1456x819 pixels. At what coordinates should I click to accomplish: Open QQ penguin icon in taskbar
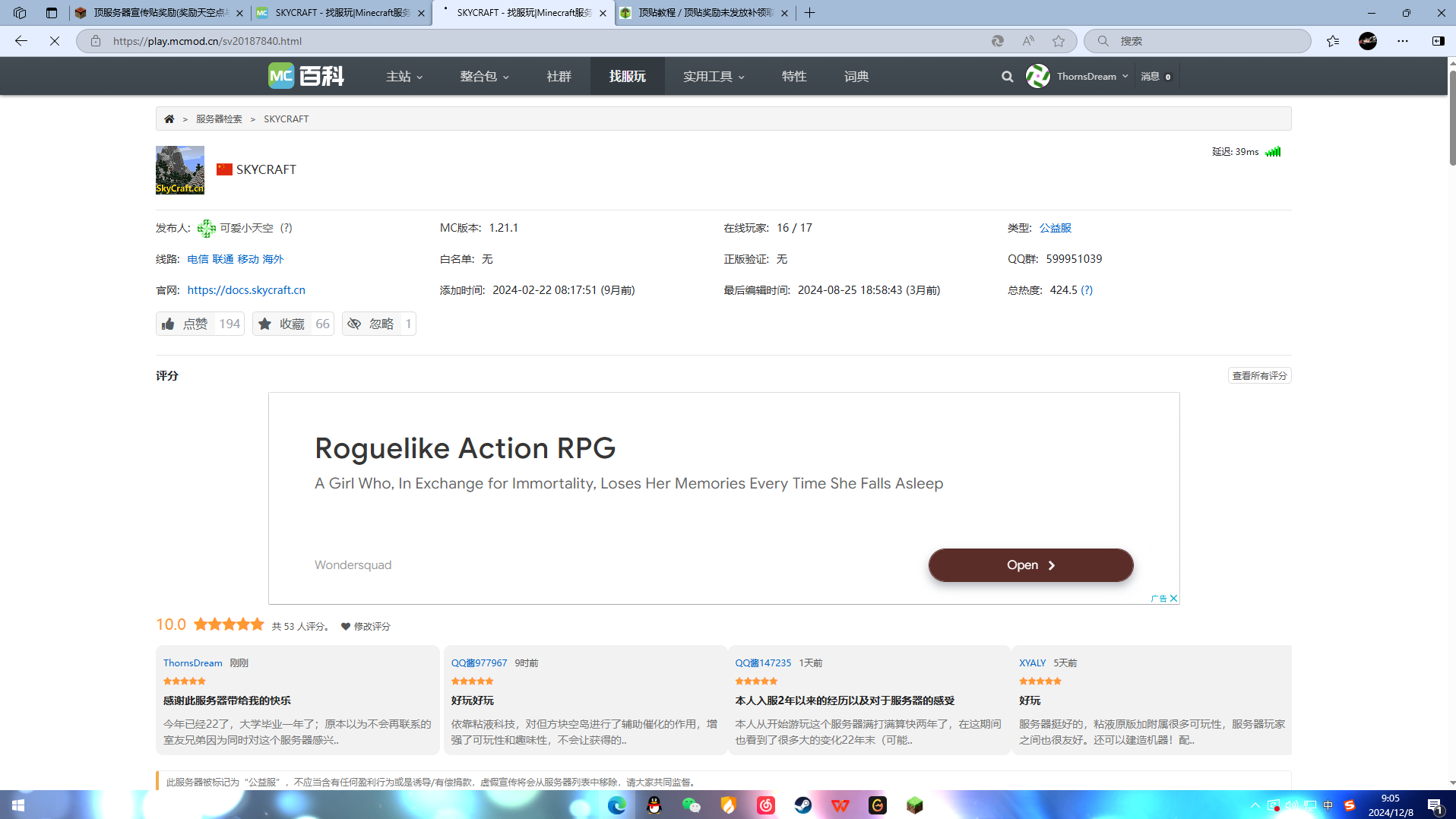[654, 805]
